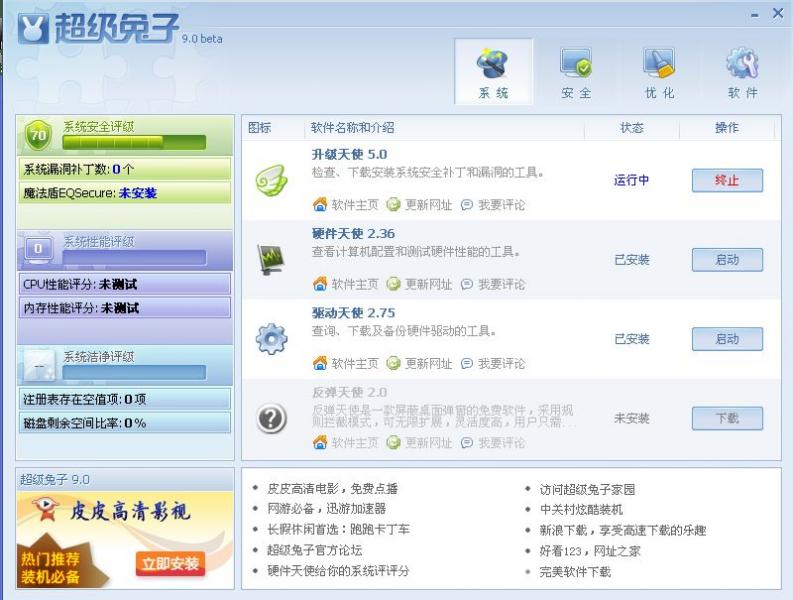Click the system performance monitor icon
The image size is (793, 600).
(38, 249)
